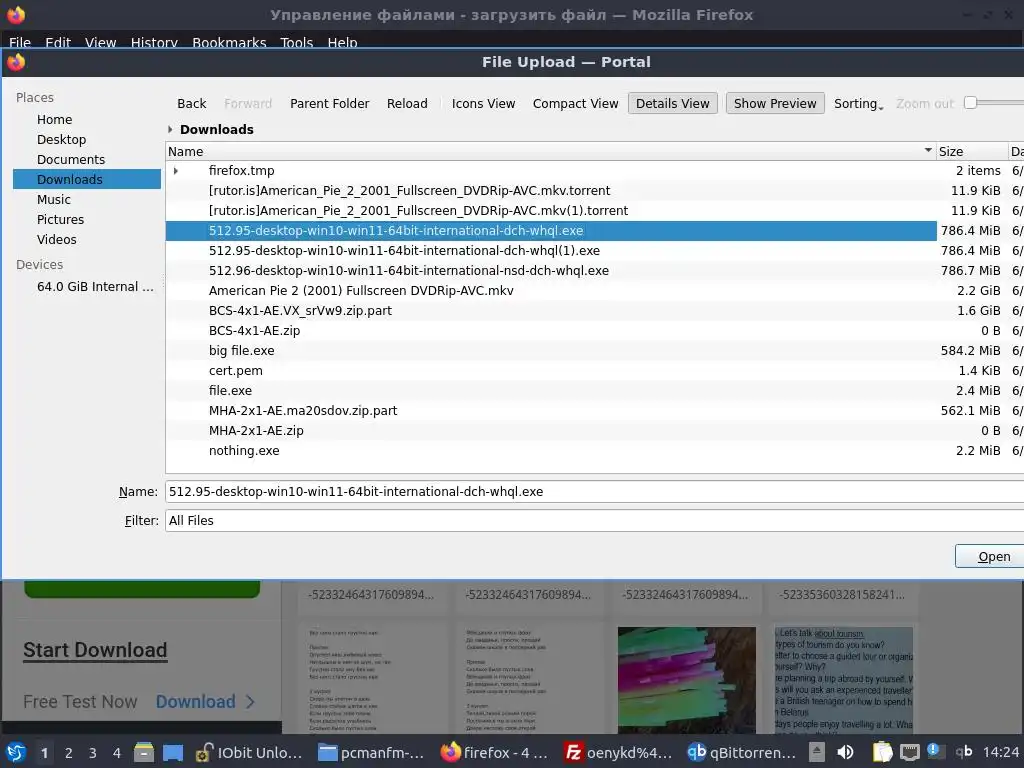Switch to qBittorrent taskbar window
The width and height of the screenshot is (1024, 768).
click(741, 752)
